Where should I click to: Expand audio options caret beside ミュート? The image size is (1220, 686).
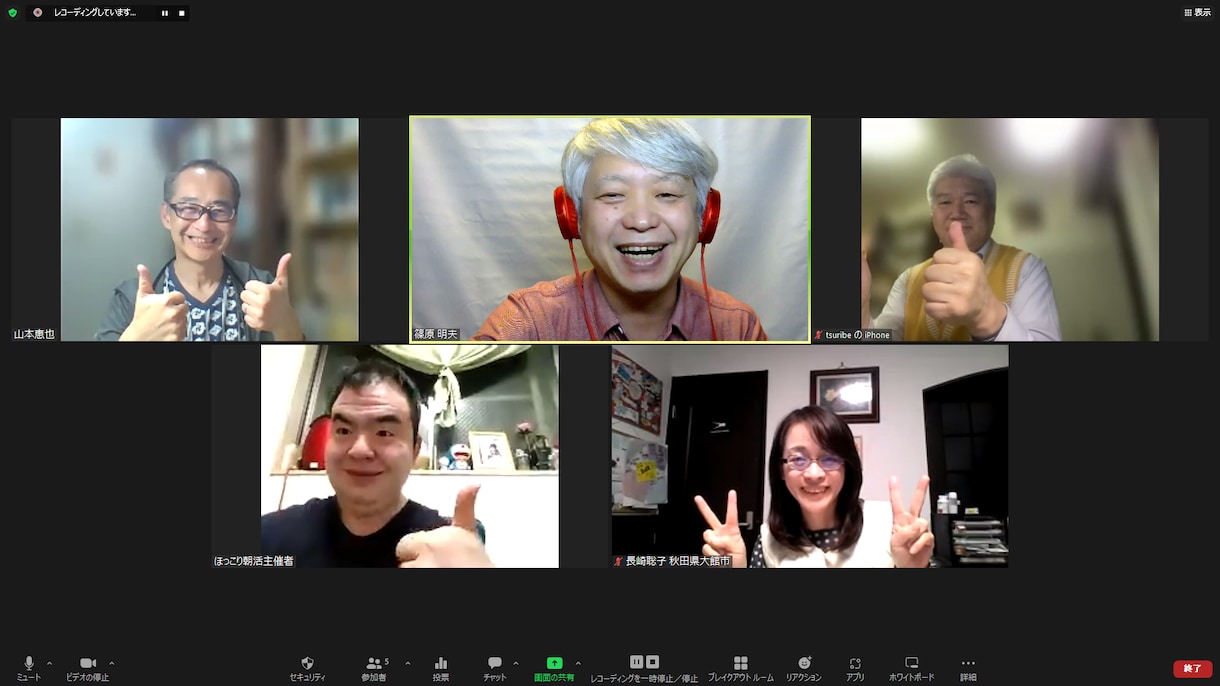pos(49,663)
